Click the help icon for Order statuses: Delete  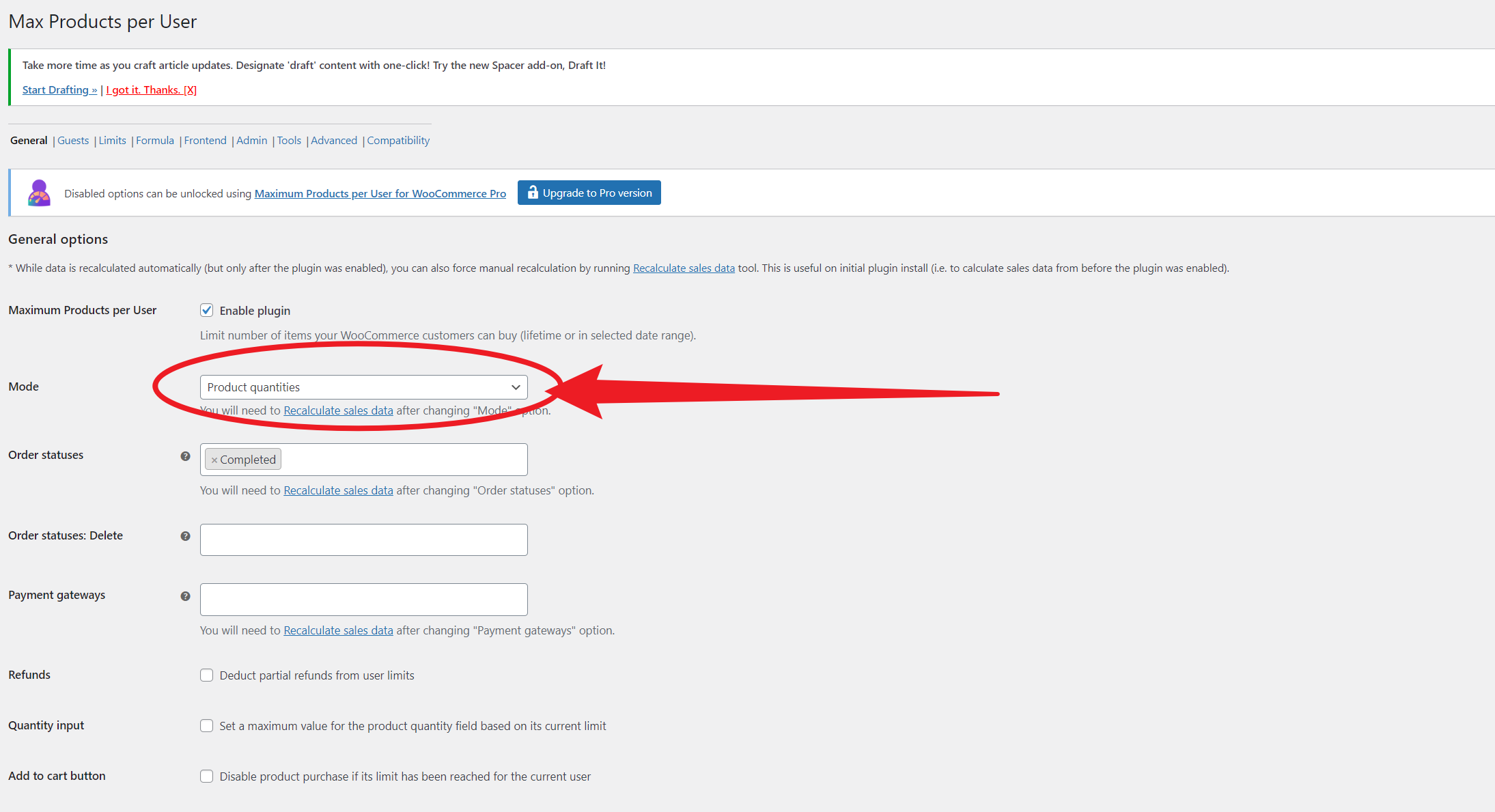[x=184, y=537]
